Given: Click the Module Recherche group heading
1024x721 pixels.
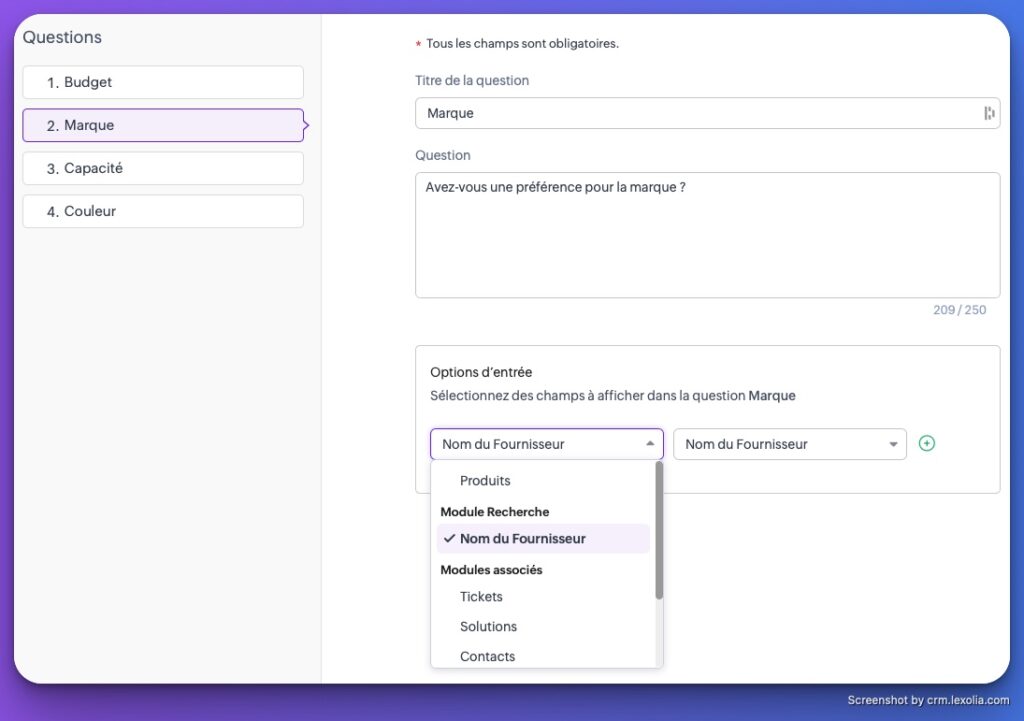Looking at the screenshot, I should click(x=494, y=512).
